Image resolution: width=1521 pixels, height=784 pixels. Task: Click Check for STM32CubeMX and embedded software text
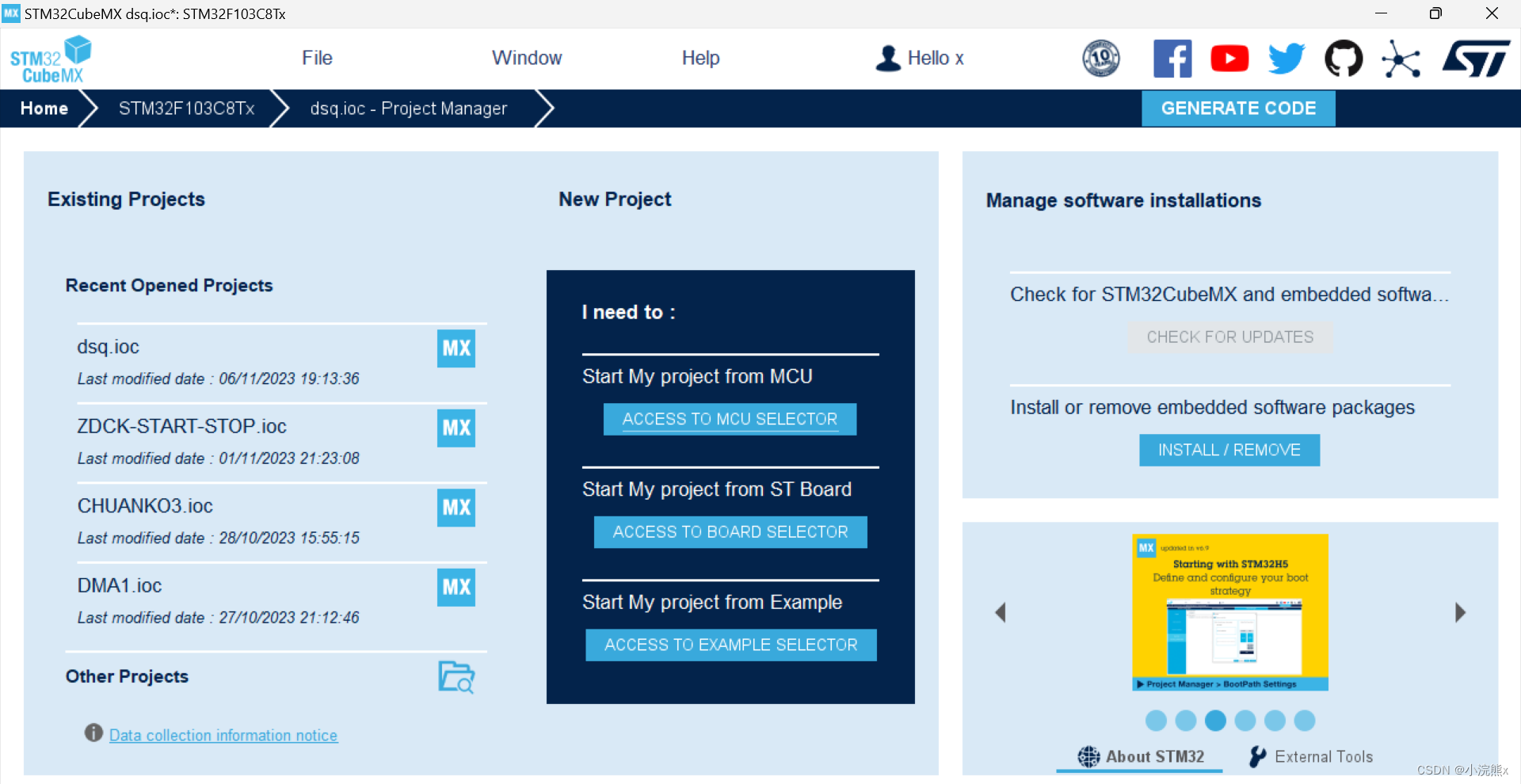click(x=1229, y=295)
